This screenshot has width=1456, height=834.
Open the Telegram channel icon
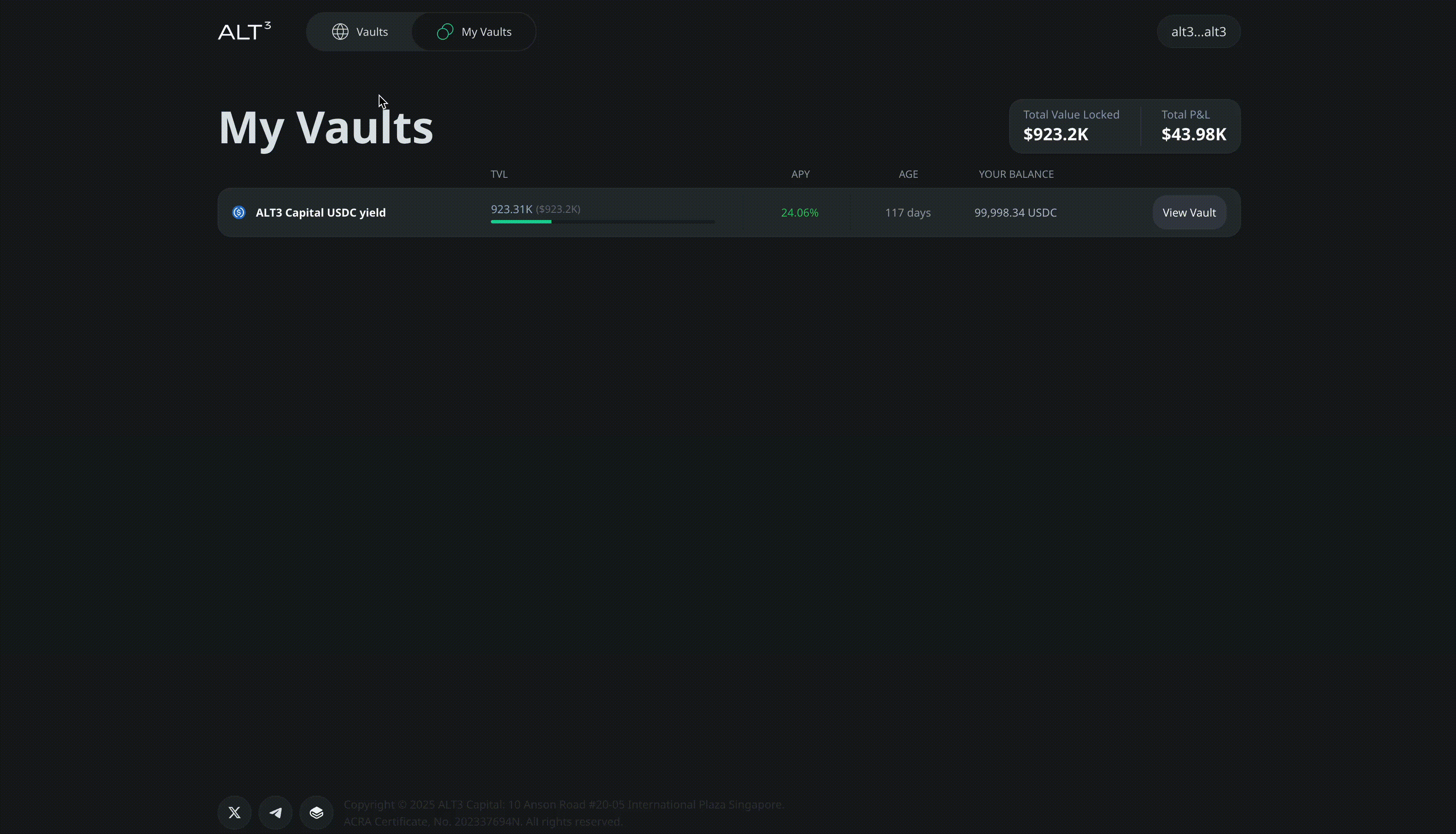pos(276,812)
